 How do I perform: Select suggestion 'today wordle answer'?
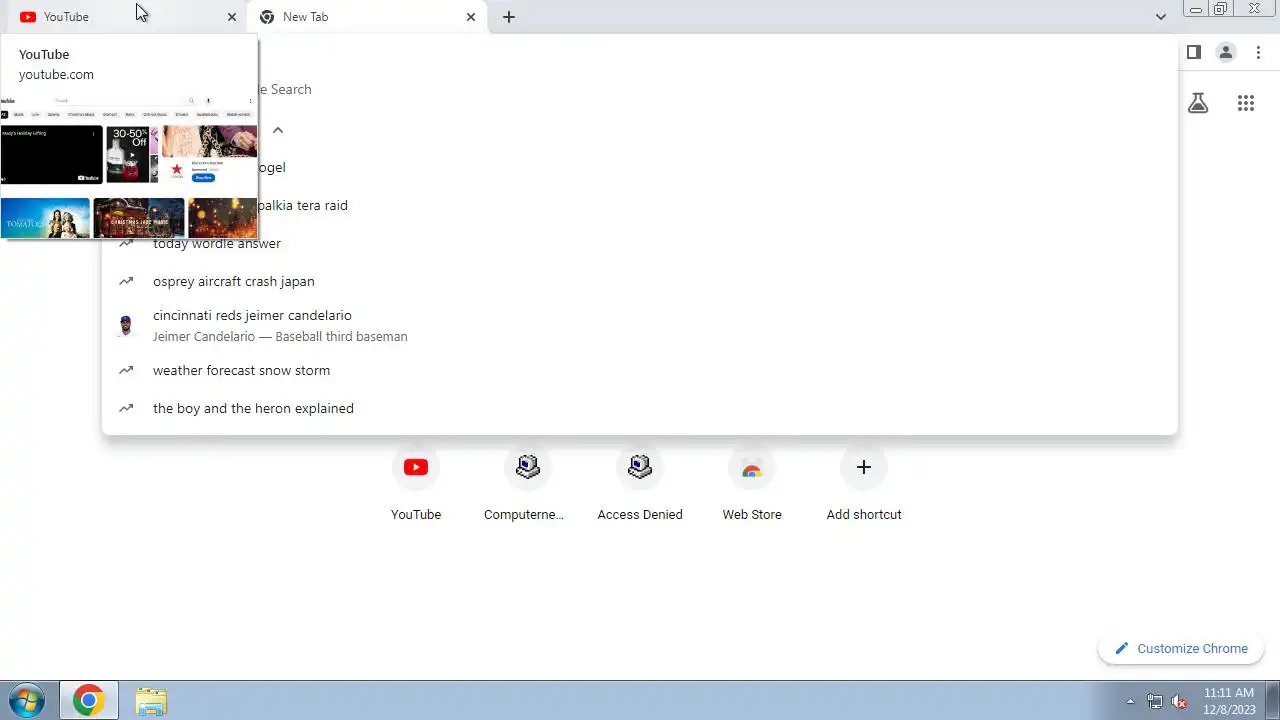coord(640,243)
